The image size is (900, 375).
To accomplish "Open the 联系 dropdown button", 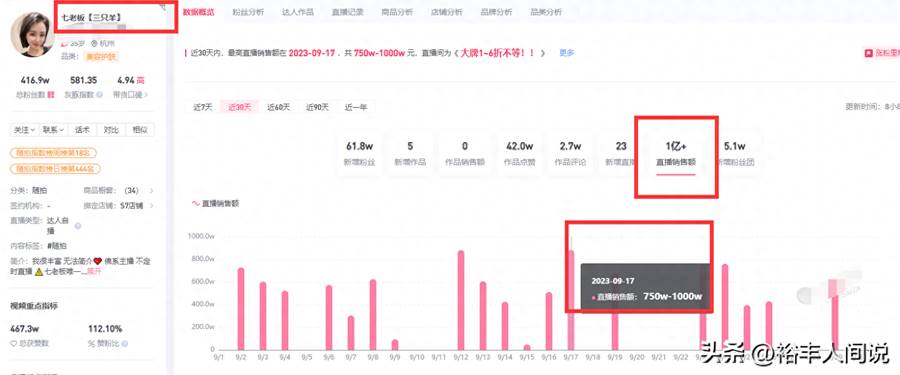I will point(53,130).
